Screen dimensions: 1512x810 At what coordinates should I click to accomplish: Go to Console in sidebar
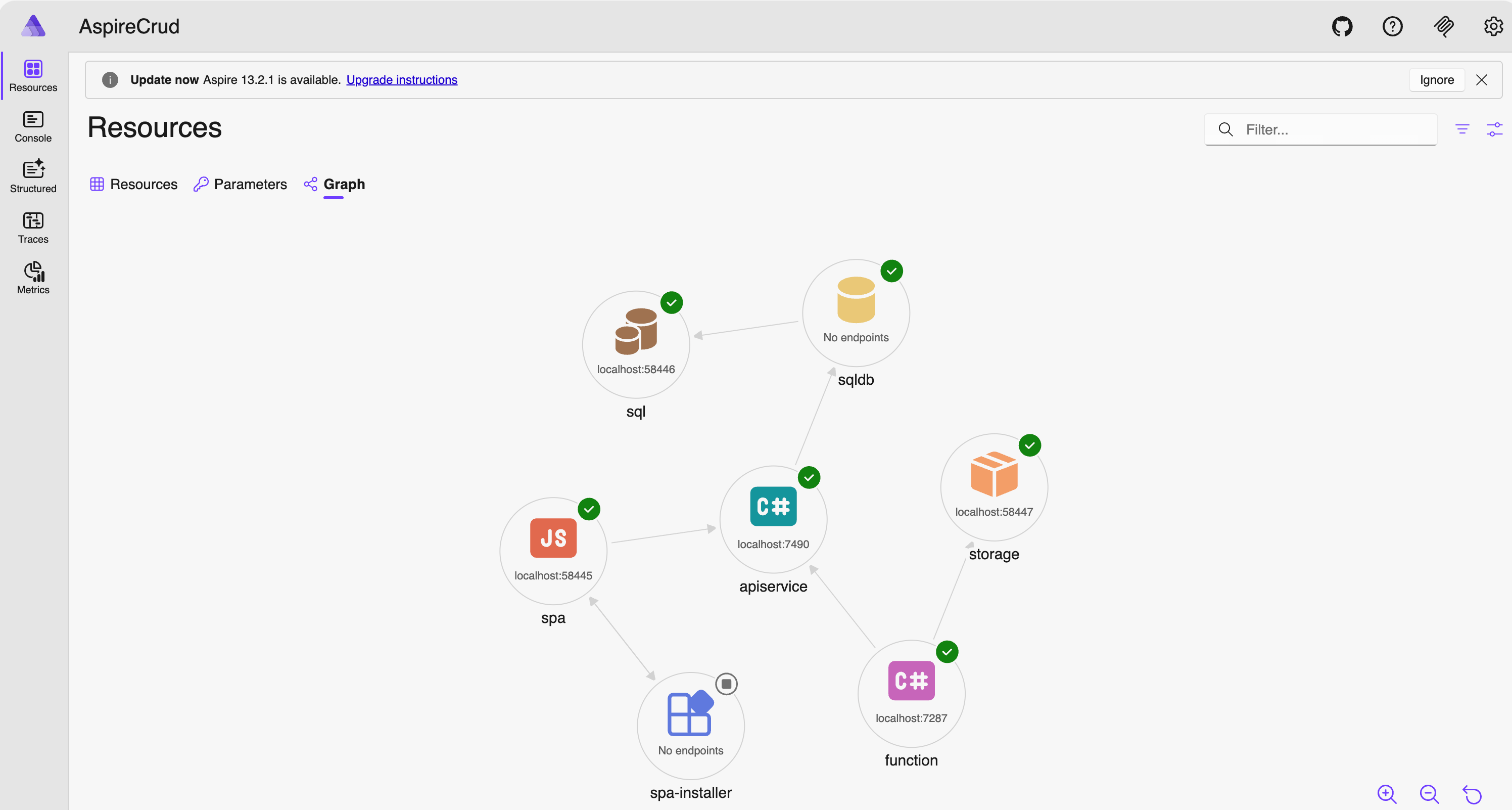[33, 127]
